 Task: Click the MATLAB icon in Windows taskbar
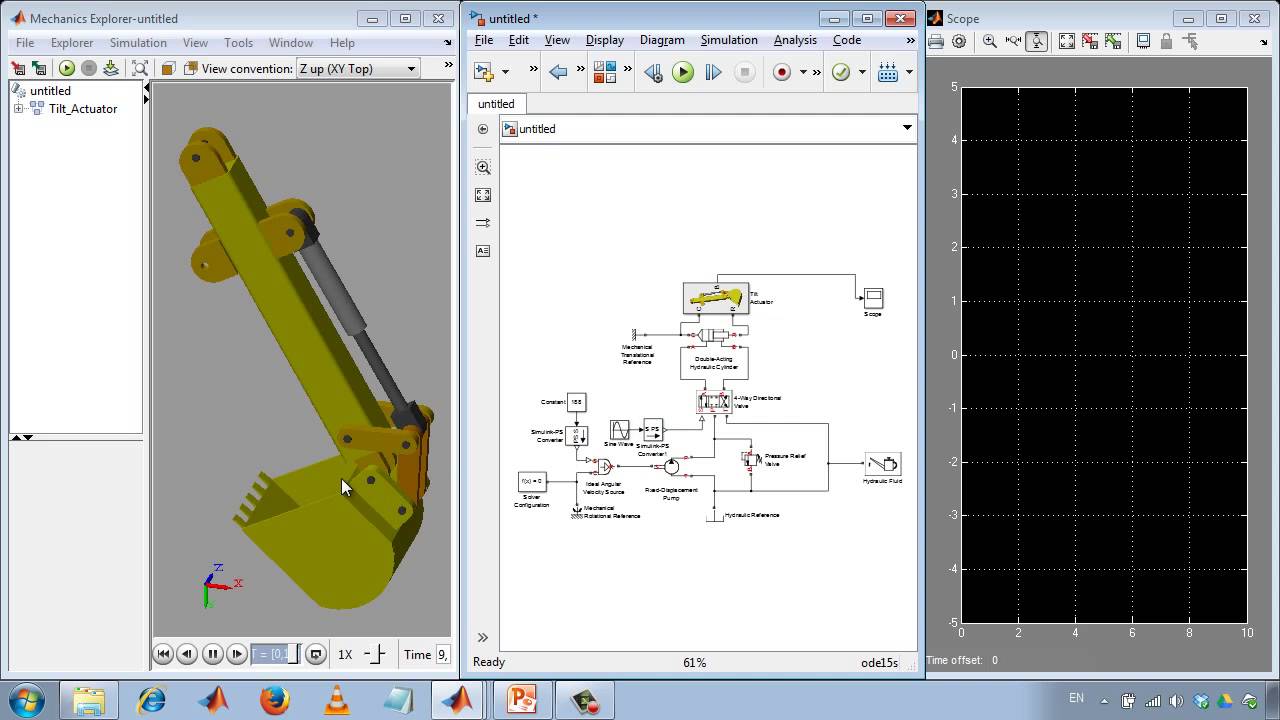click(213, 700)
